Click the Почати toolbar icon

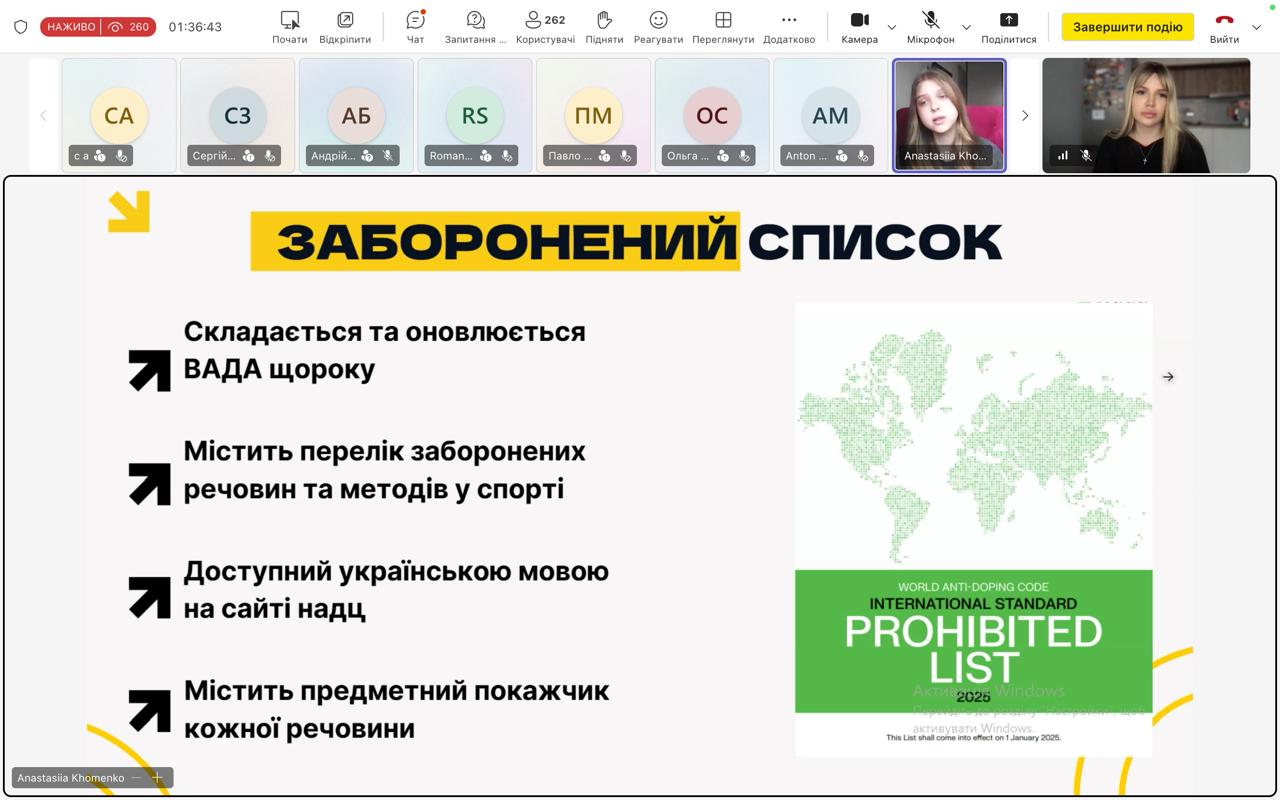pos(290,27)
